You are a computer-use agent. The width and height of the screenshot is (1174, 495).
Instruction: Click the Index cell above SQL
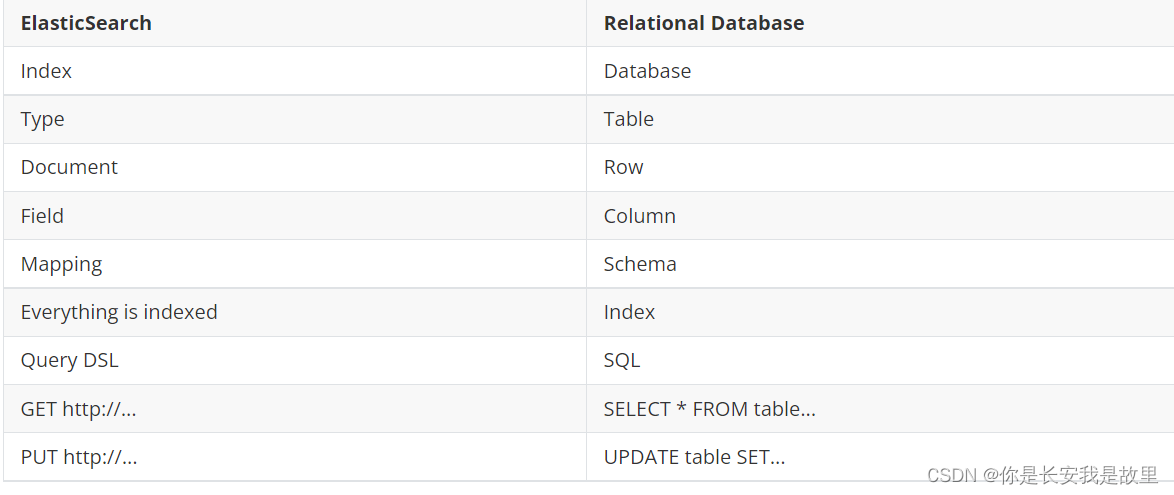tap(629, 312)
